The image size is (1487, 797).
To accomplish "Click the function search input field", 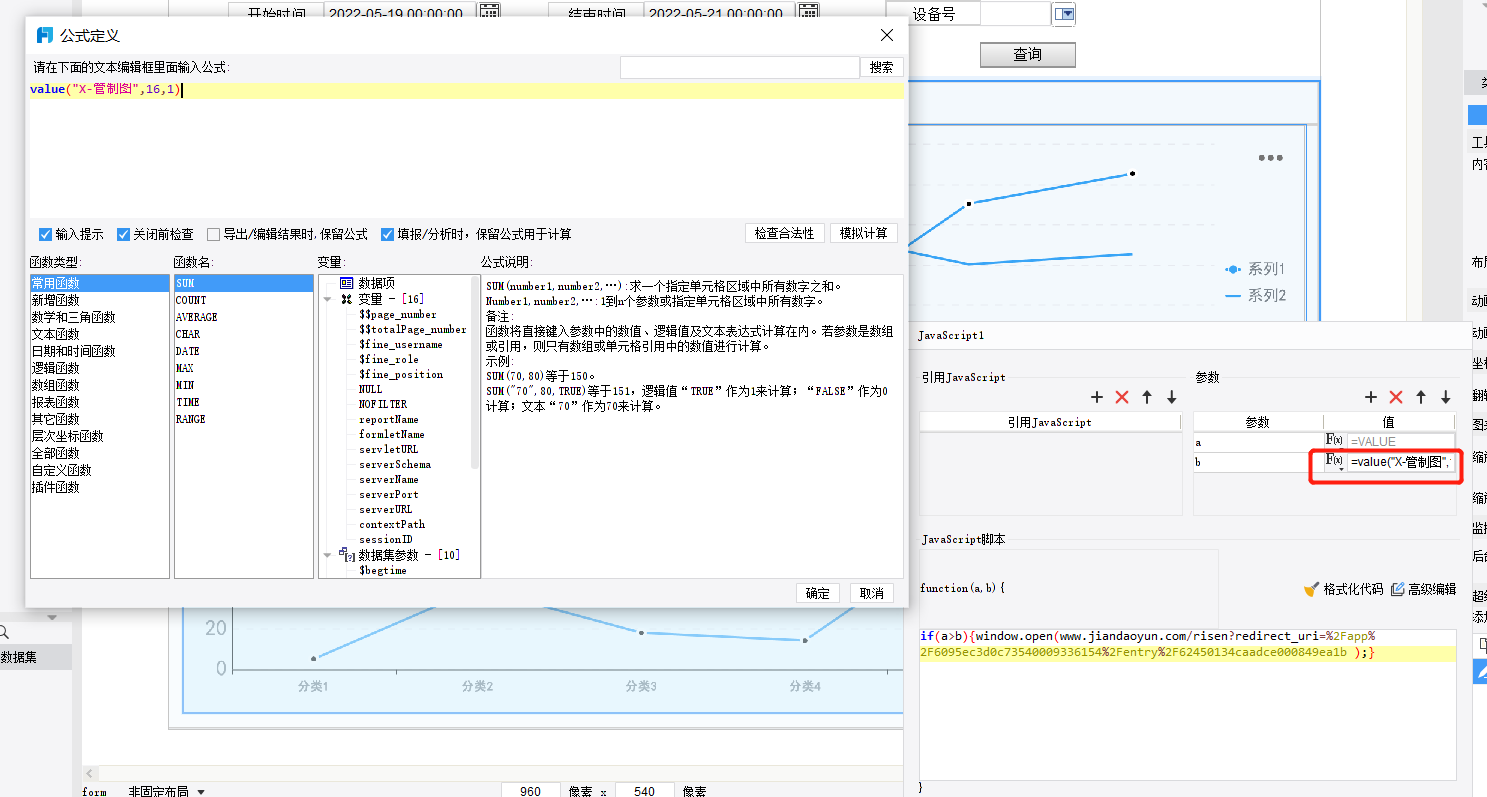I will [740, 67].
